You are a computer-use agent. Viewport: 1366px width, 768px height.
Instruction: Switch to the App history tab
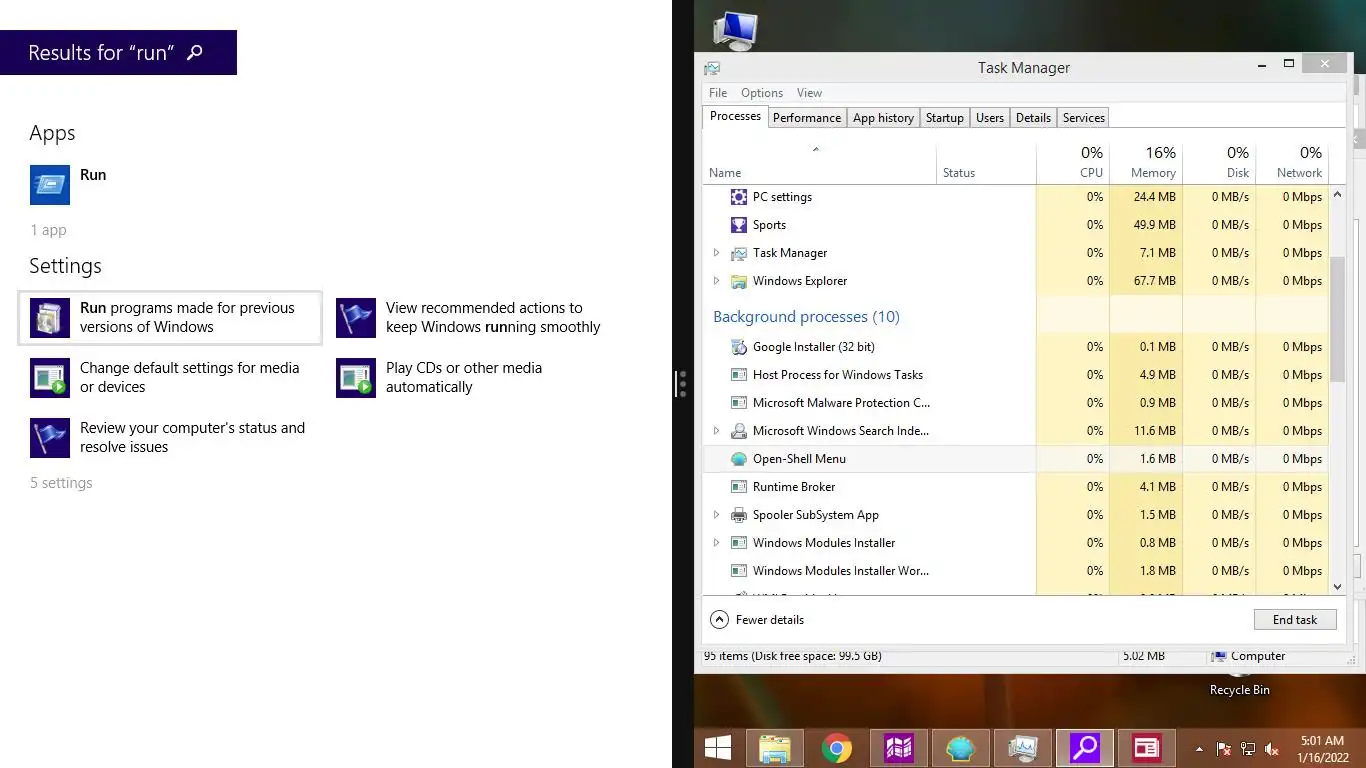(x=883, y=118)
